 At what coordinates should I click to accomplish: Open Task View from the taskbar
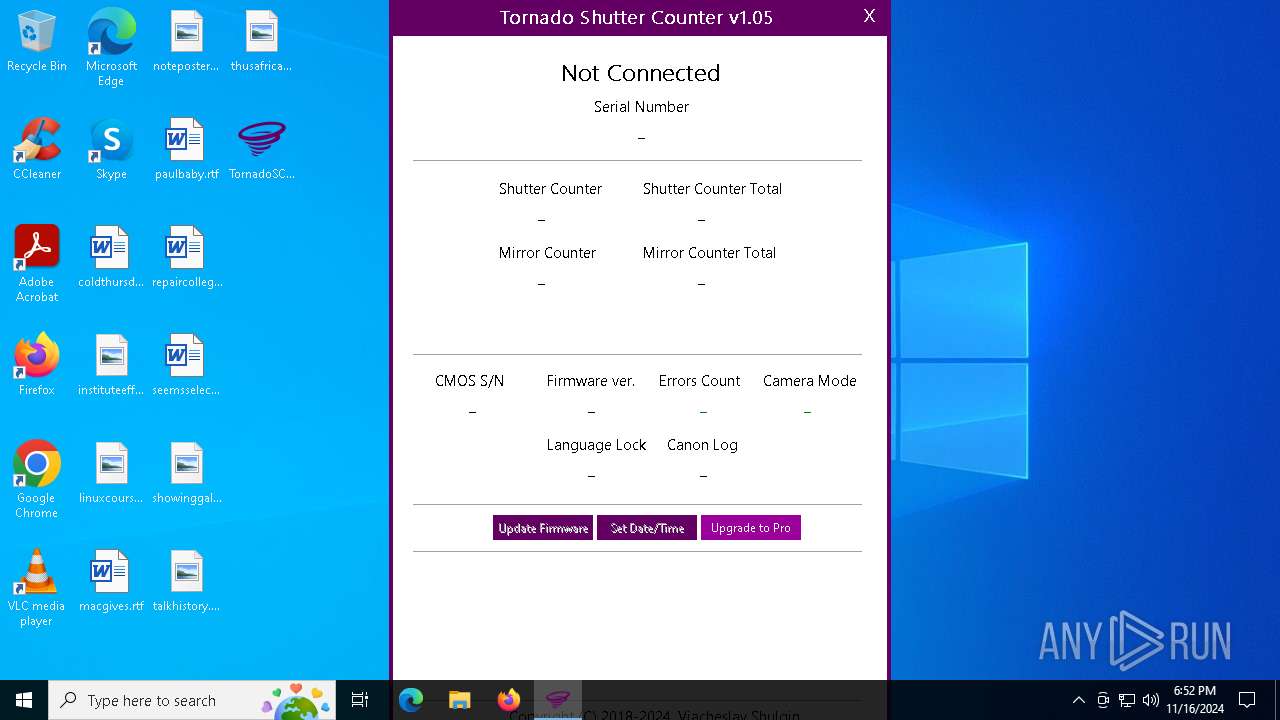pyautogui.click(x=360, y=700)
